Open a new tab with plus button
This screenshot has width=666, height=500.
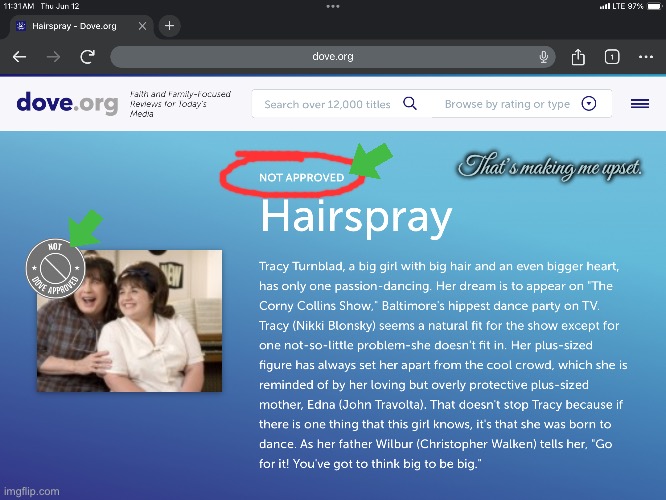(x=169, y=26)
